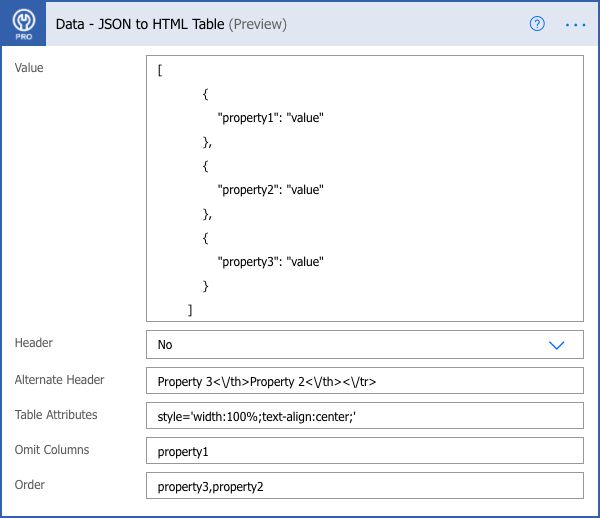Place cursor on "property2" line in Value
Screen dimensions: 600x518
coord(272,190)
